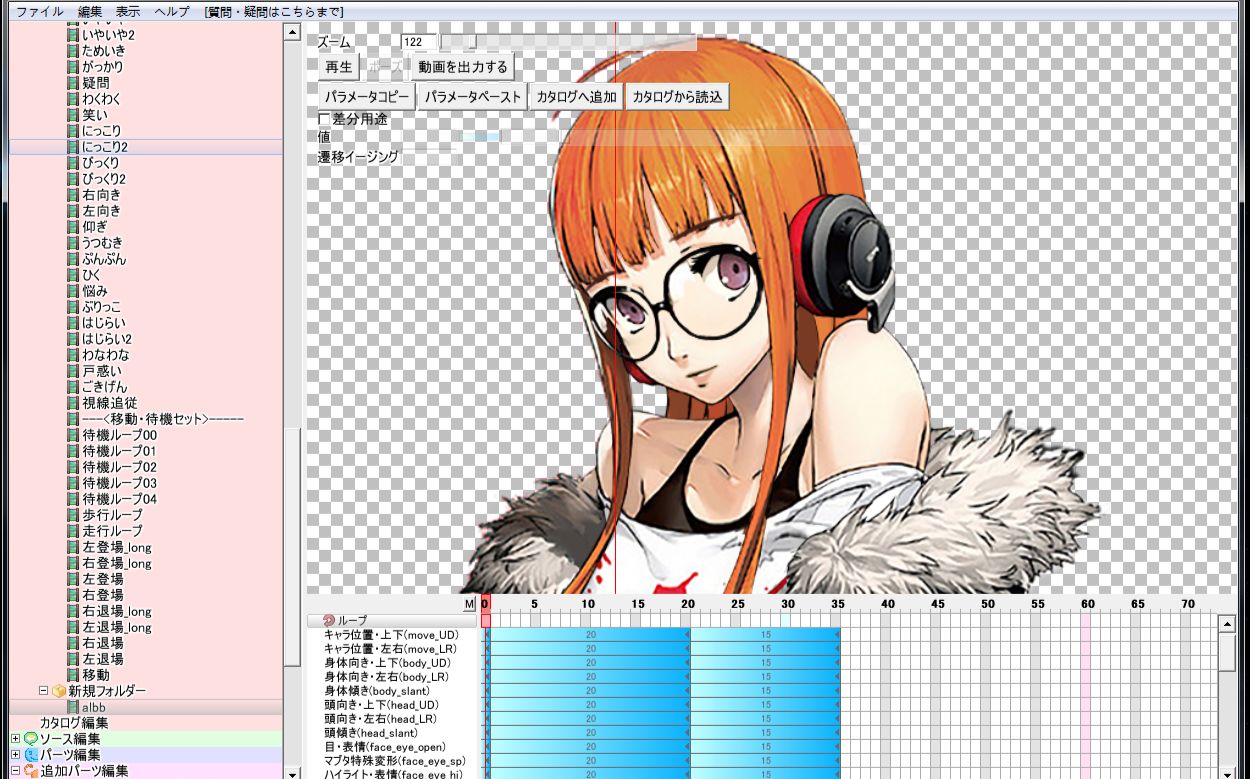Select the film icon for ぷんぷん

73,259
